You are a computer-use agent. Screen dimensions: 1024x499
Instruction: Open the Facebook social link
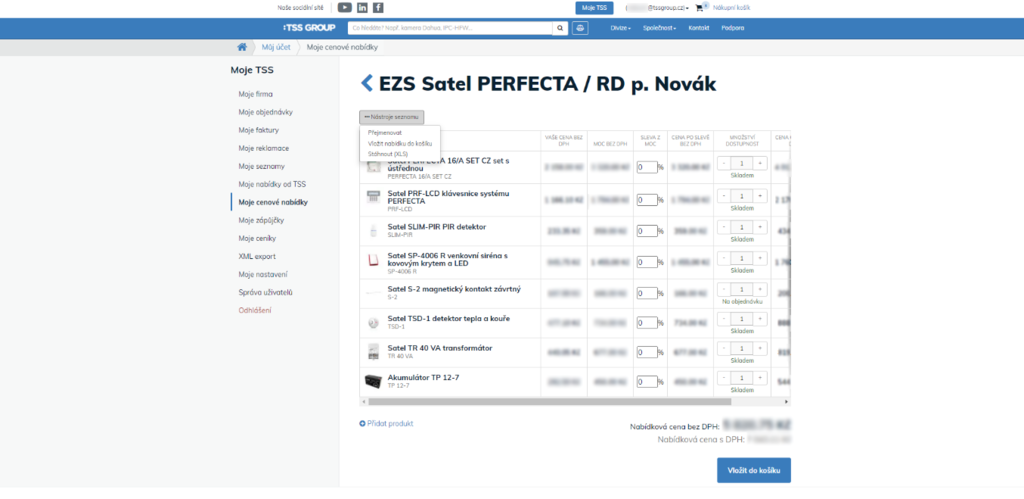point(378,8)
